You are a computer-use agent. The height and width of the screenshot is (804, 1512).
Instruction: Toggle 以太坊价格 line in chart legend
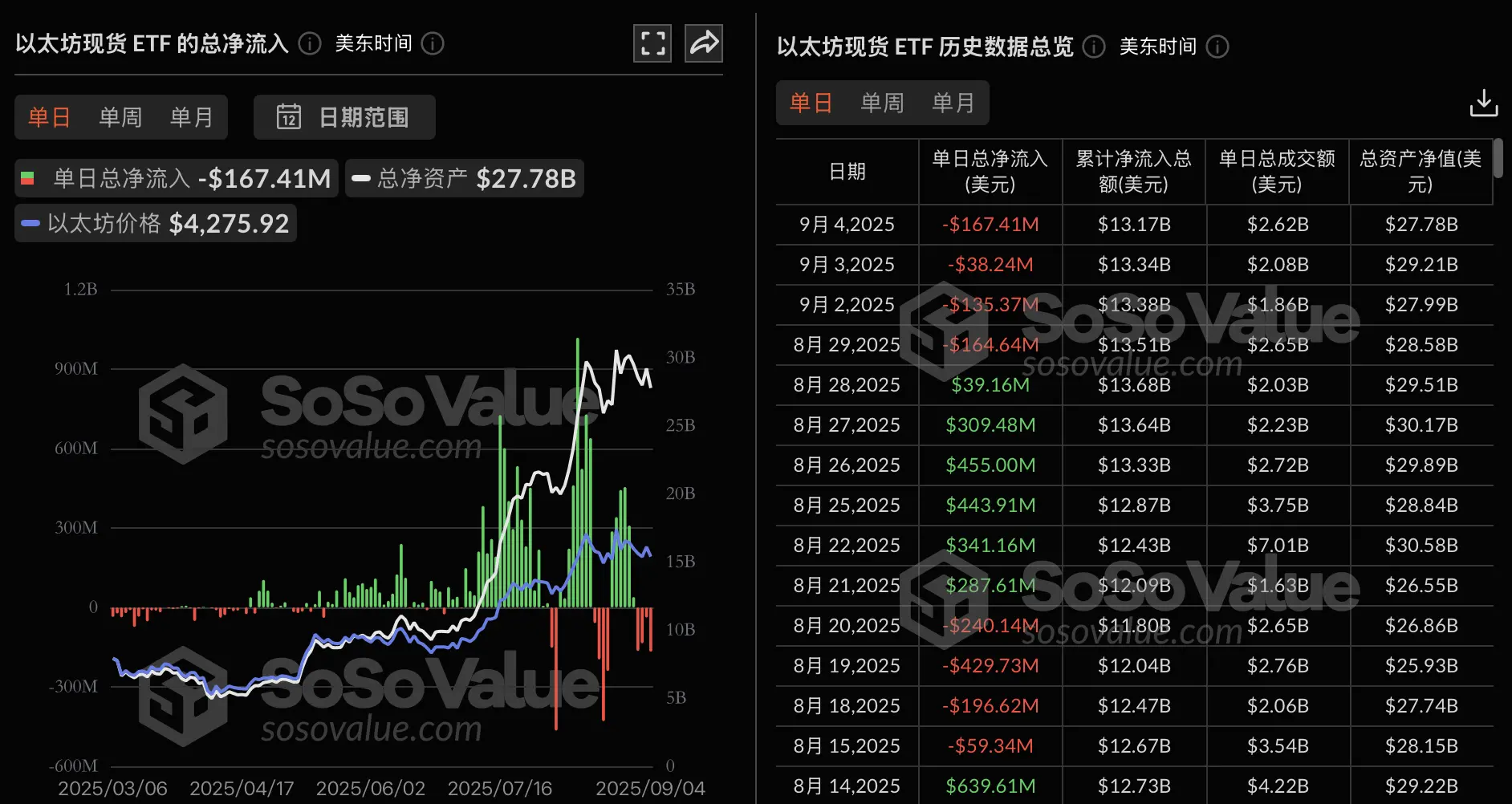(156, 223)
